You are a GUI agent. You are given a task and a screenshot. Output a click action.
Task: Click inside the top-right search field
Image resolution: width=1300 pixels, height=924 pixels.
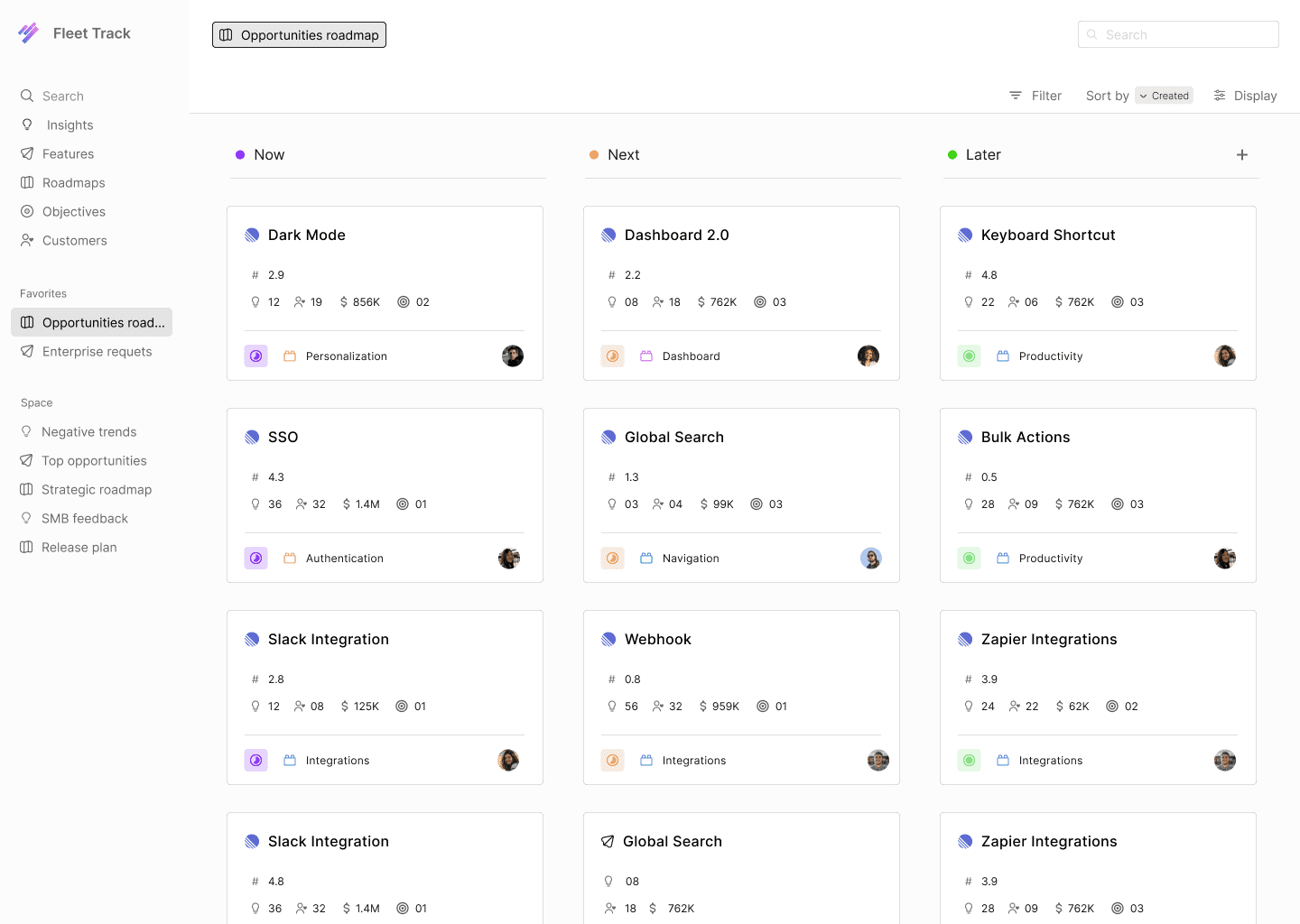click(x=1178, y=34)
